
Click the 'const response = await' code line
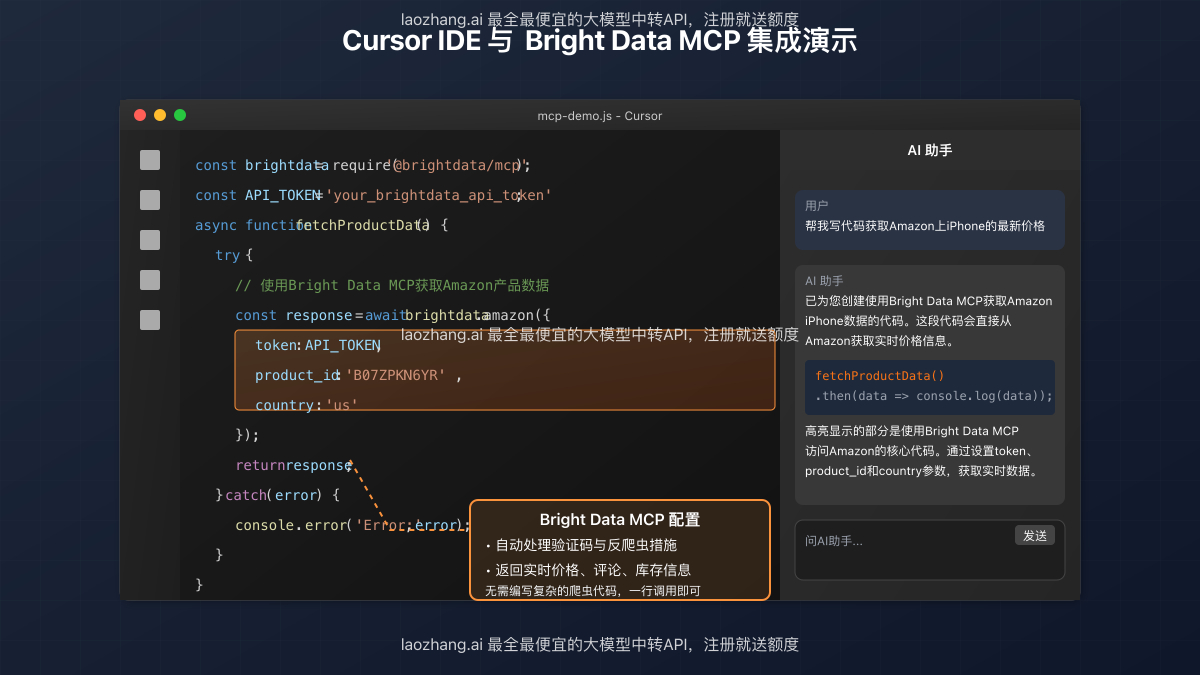click(x=393, y=315)
